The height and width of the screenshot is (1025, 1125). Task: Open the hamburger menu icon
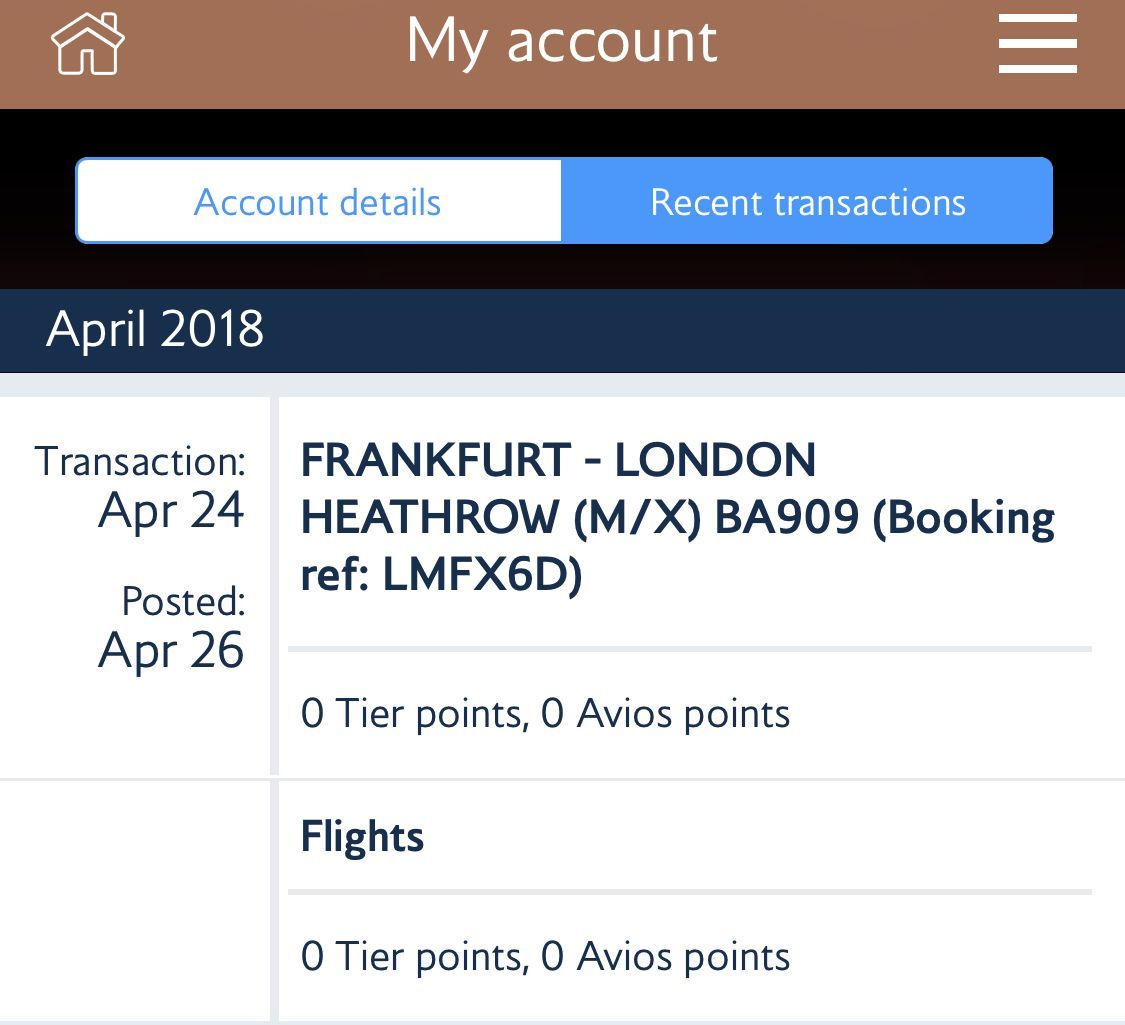tap(1037, 43)
